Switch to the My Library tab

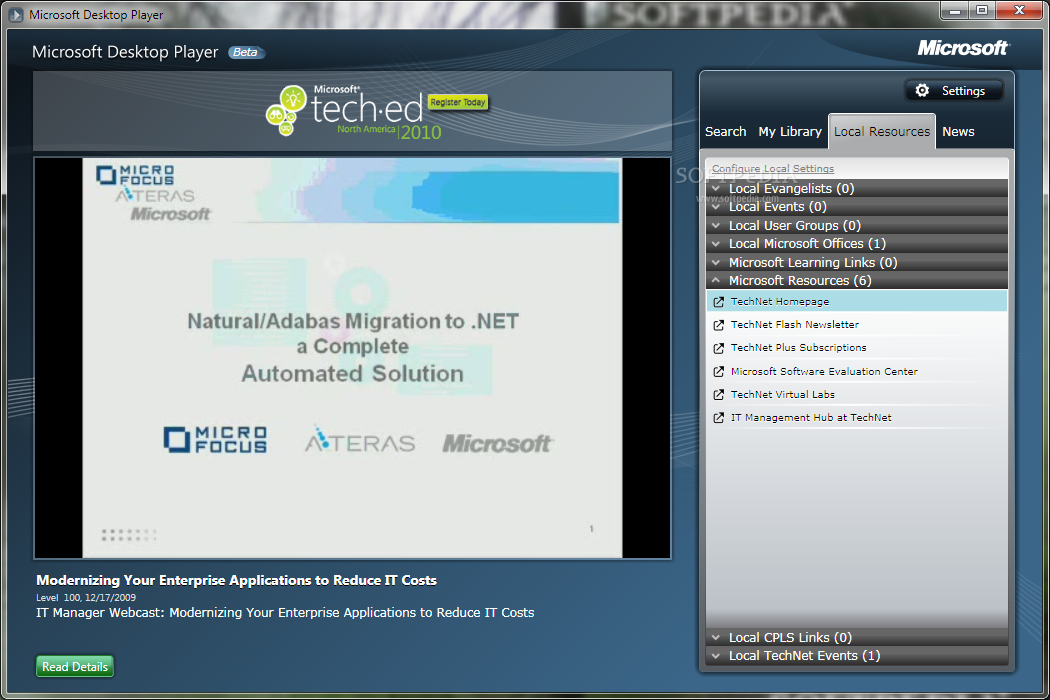pos(790,131)
